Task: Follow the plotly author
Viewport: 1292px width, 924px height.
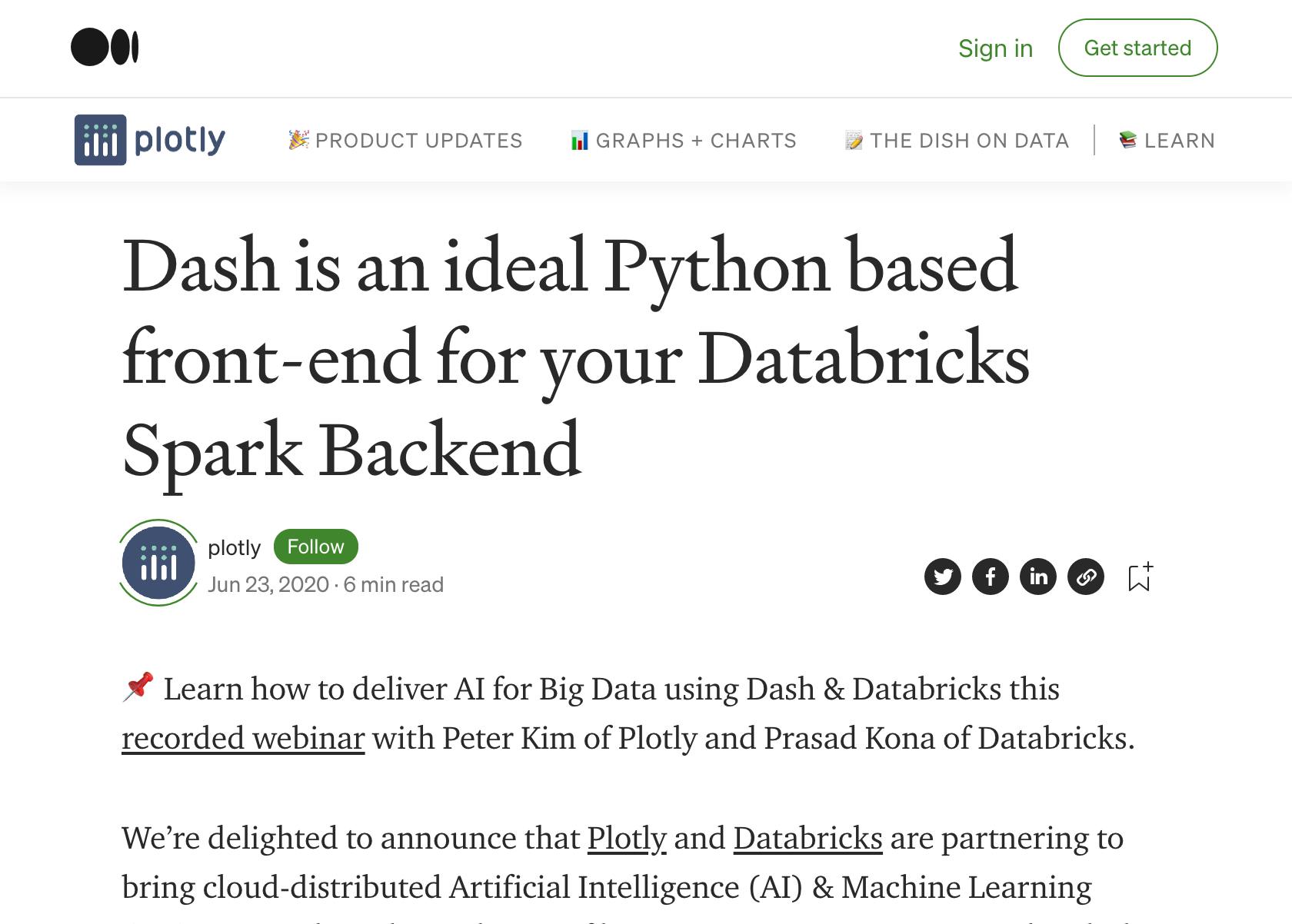Action: 315,547
